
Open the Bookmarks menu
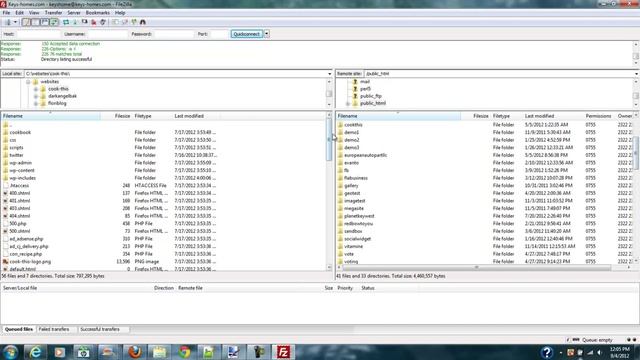coord(98,13)
